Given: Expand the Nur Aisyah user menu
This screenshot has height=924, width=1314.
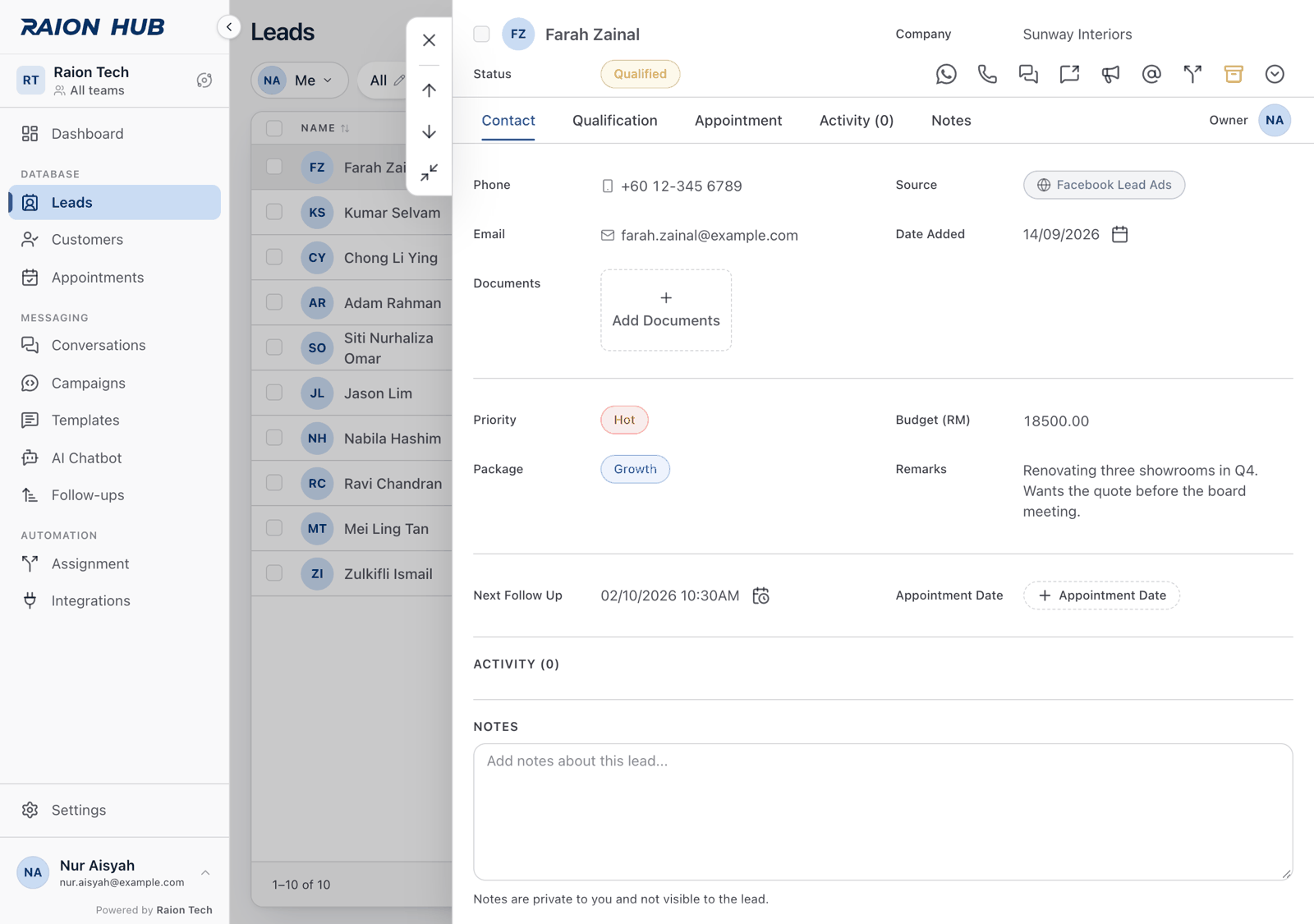Looking at the screenshot, I should (205, 873).
